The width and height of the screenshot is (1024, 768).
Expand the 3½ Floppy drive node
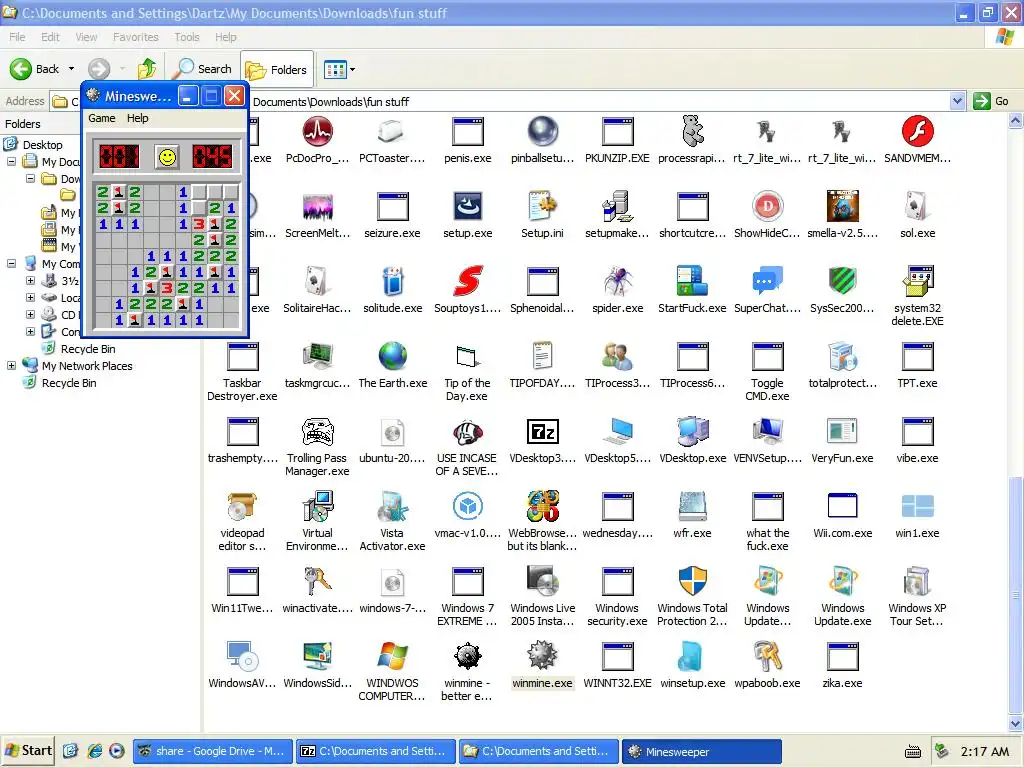pos(30,280)
